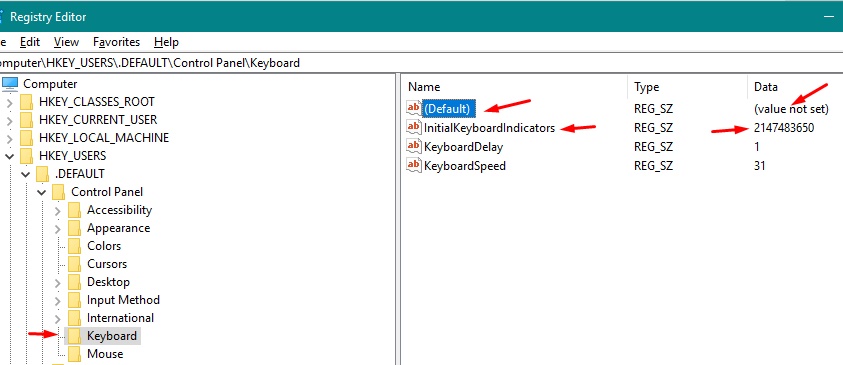
Task: Click the Keyboard folder icon
Action: [75, 336]
